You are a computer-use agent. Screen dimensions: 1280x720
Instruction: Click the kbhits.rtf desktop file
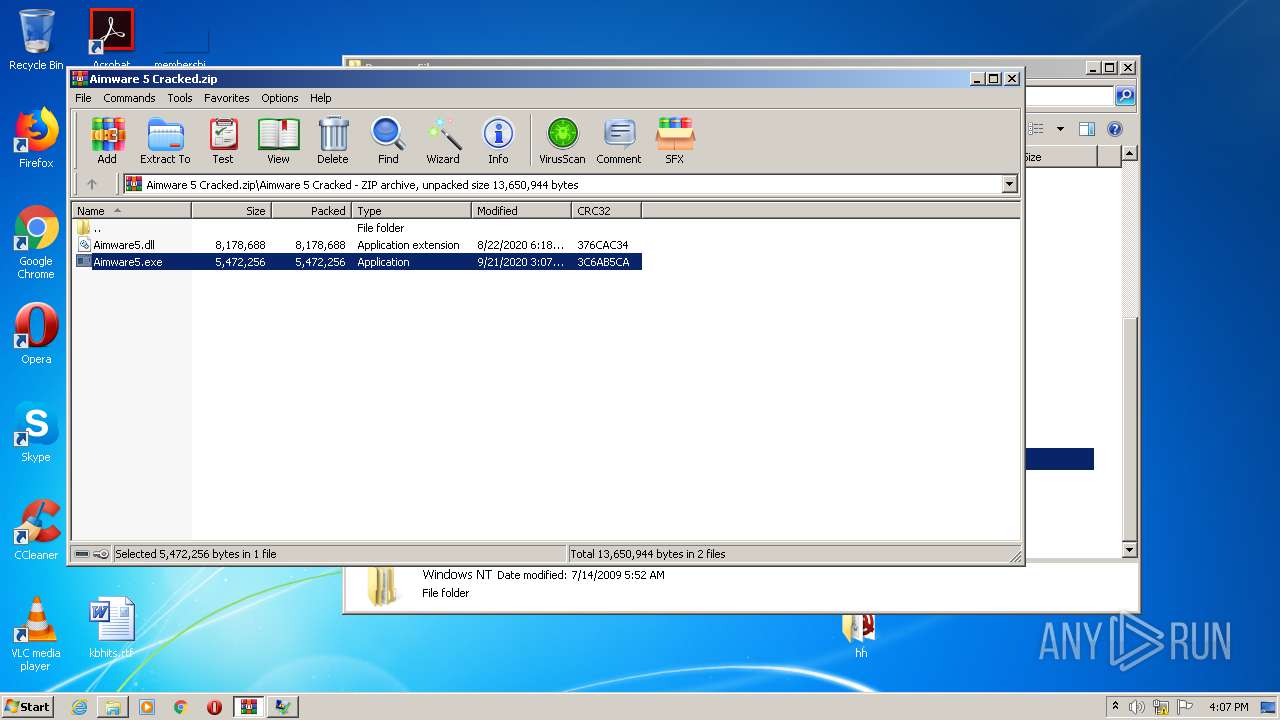(111, 628)
